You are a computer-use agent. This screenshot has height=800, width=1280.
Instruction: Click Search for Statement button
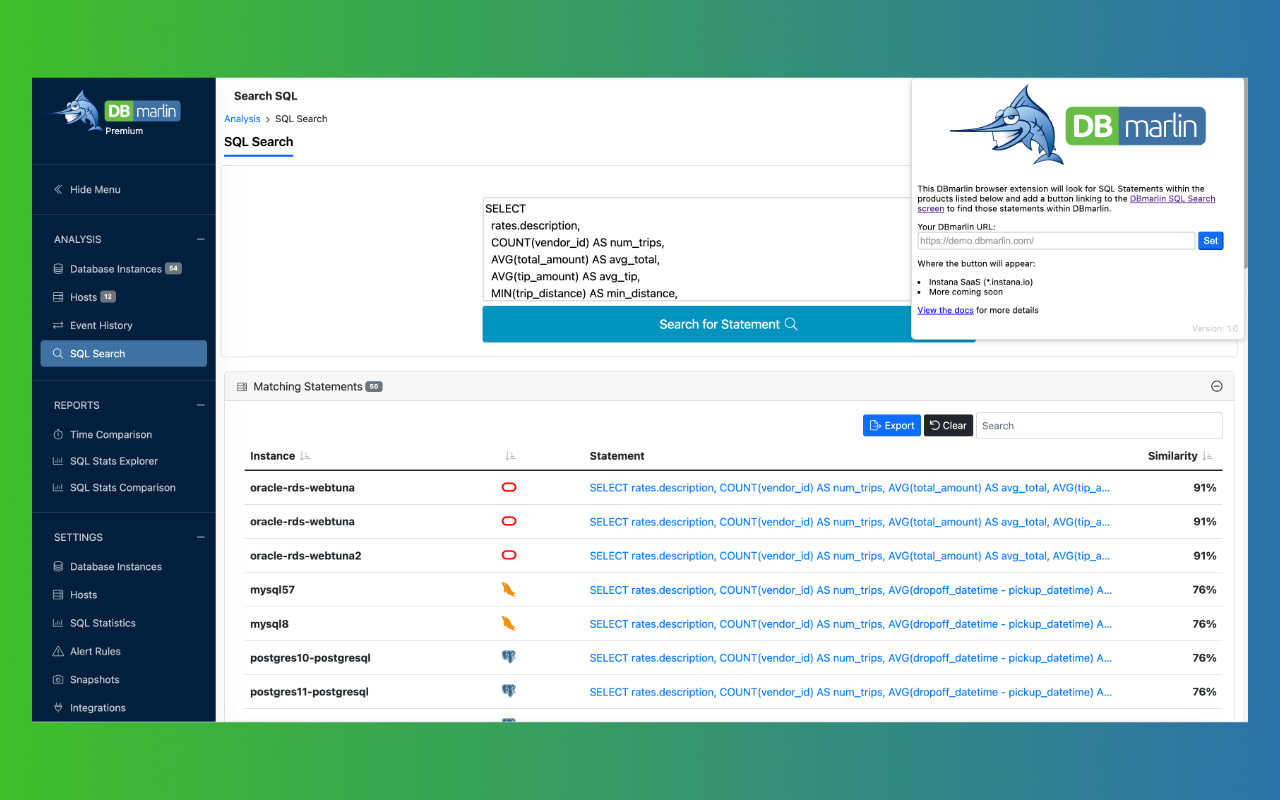[729, 324]
